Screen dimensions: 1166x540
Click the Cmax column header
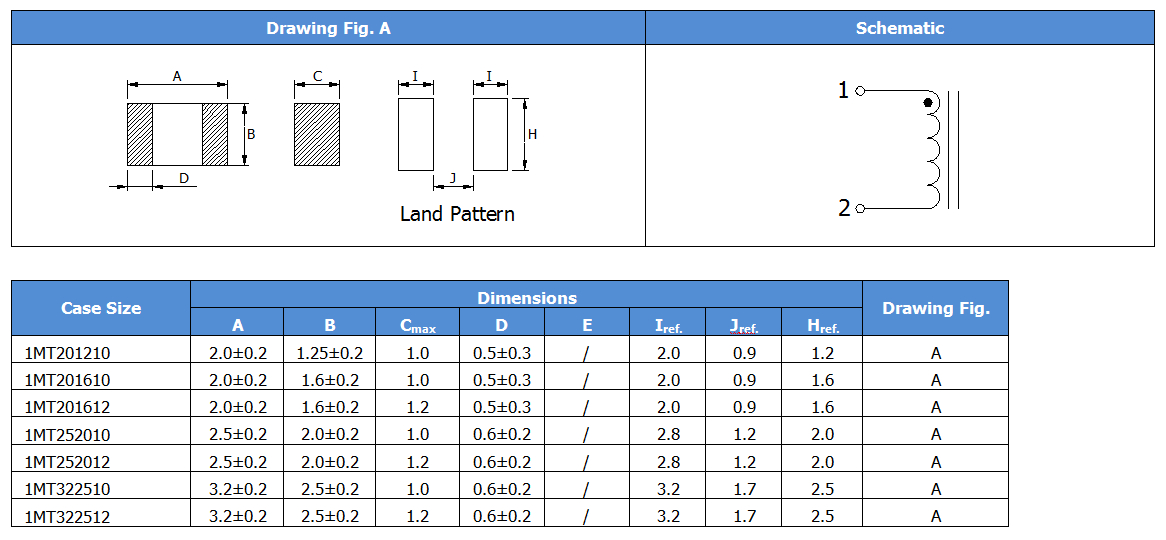pos(418,325)
